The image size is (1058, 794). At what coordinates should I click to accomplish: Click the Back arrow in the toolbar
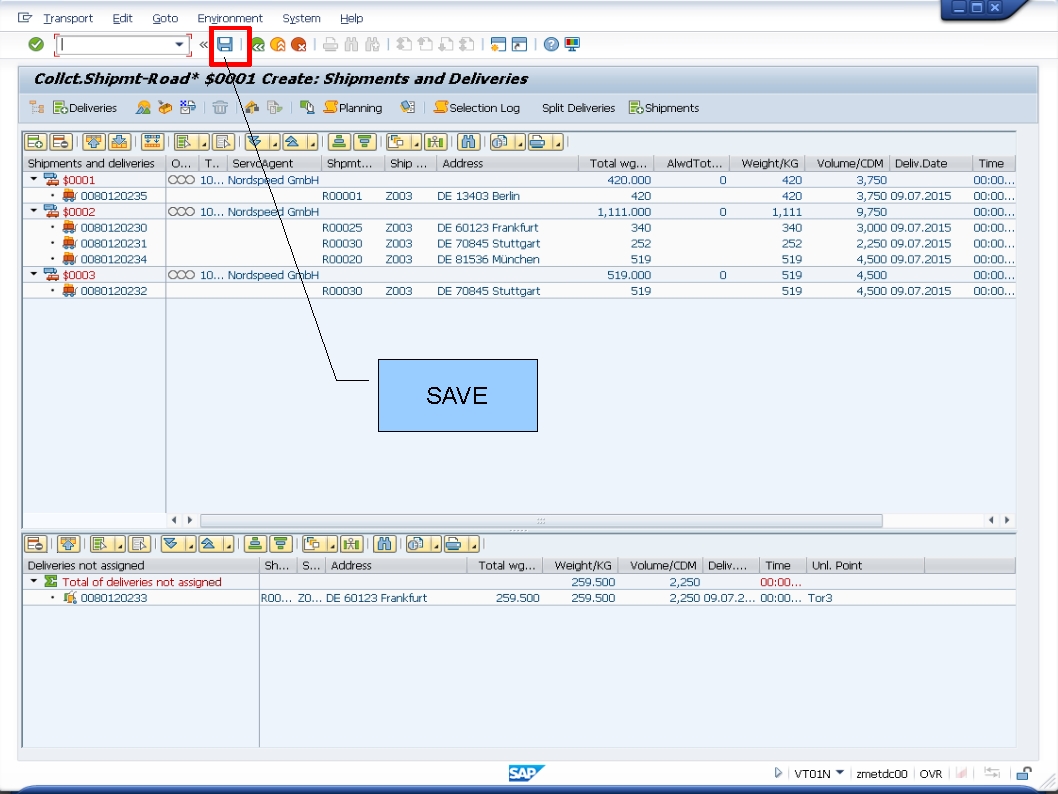(x=256, y=44)
